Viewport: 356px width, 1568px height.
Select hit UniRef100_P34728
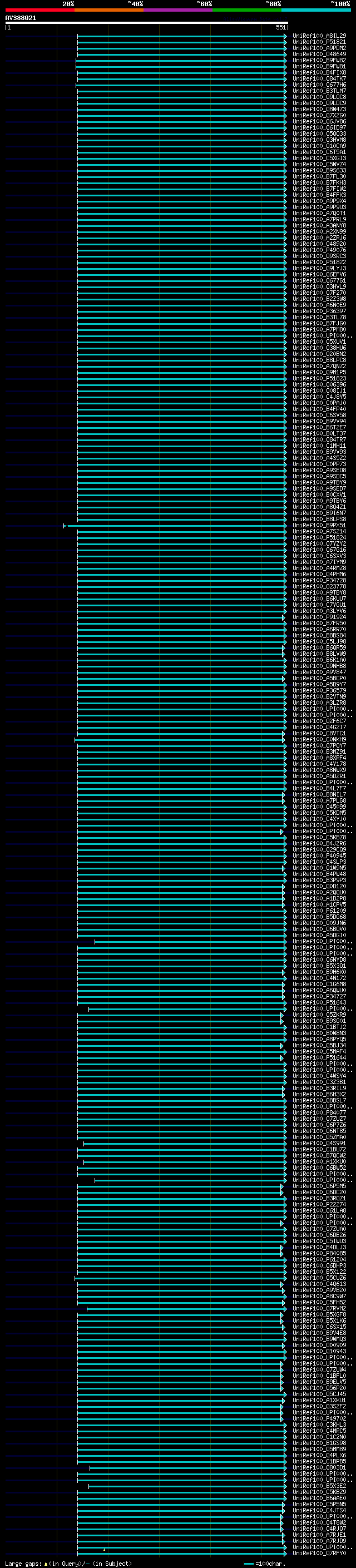point(319,581)
